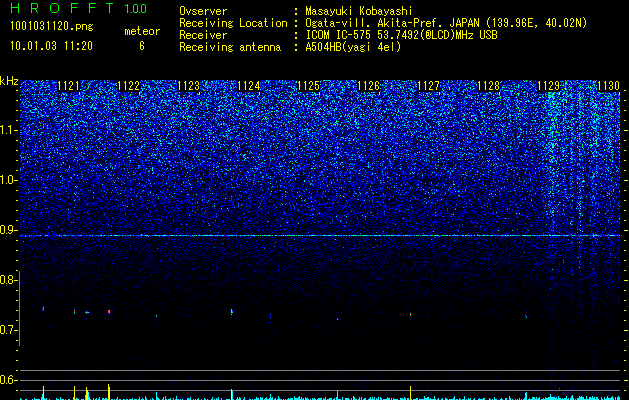Click the 0.9 kHz axis label
The height and width of the screenshot is (400, 629).
click(9, 230)
